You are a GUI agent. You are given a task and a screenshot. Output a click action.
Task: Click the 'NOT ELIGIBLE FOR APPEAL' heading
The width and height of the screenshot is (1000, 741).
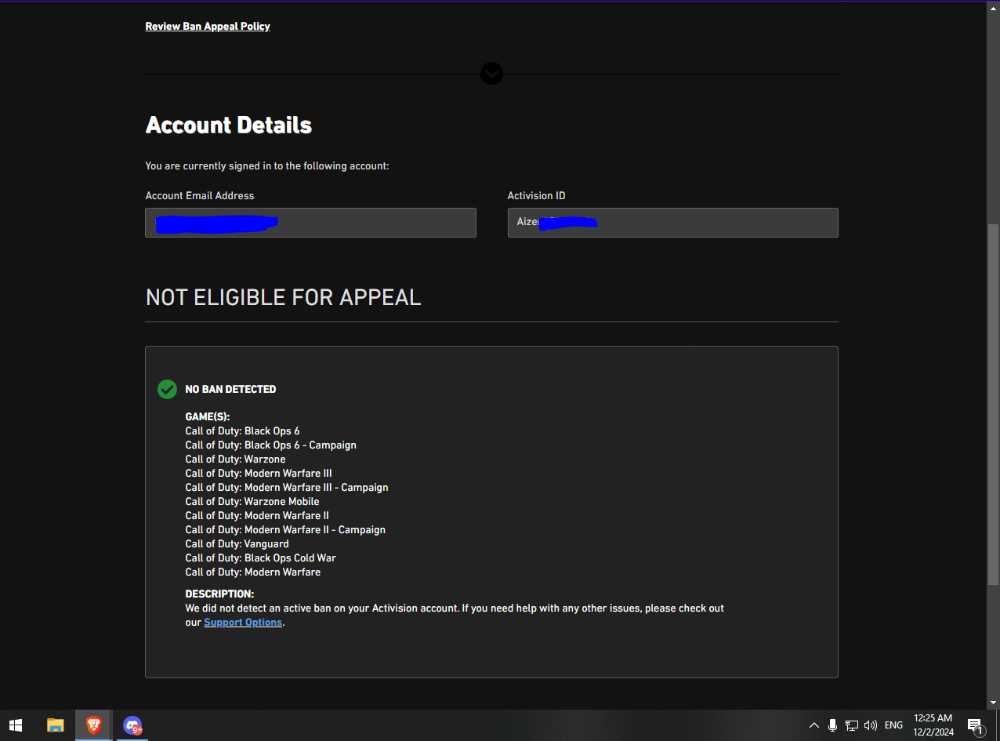pos(283,297)
